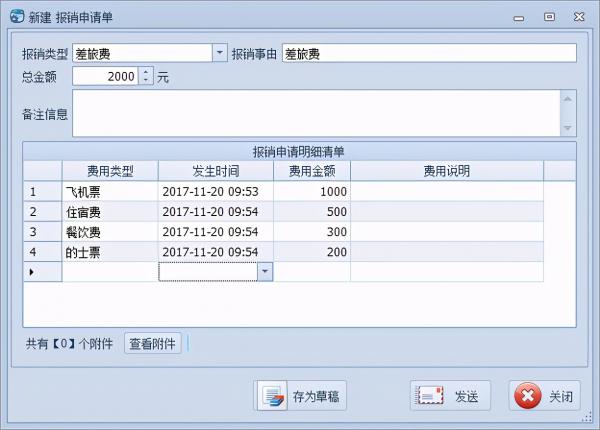The width and height of the screenshot is (600, 430).
Task: Click the 费用类型 column header
Action: (110, 171)
